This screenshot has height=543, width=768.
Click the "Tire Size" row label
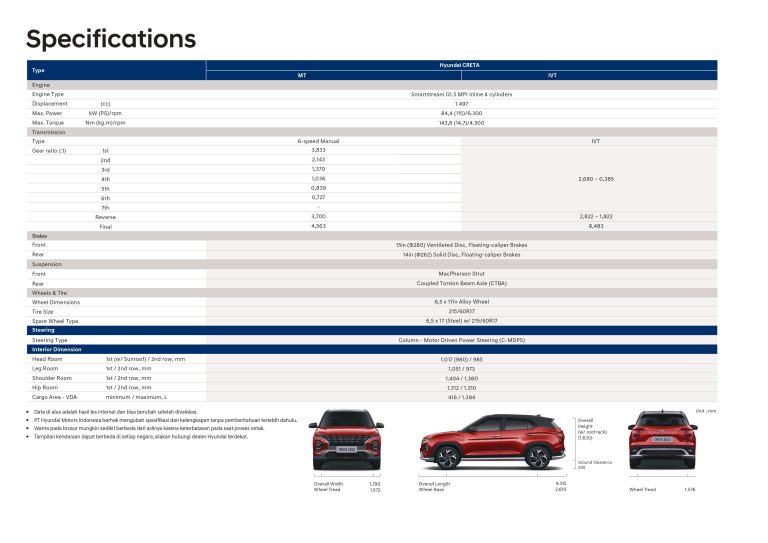click(x=43, y=312)
